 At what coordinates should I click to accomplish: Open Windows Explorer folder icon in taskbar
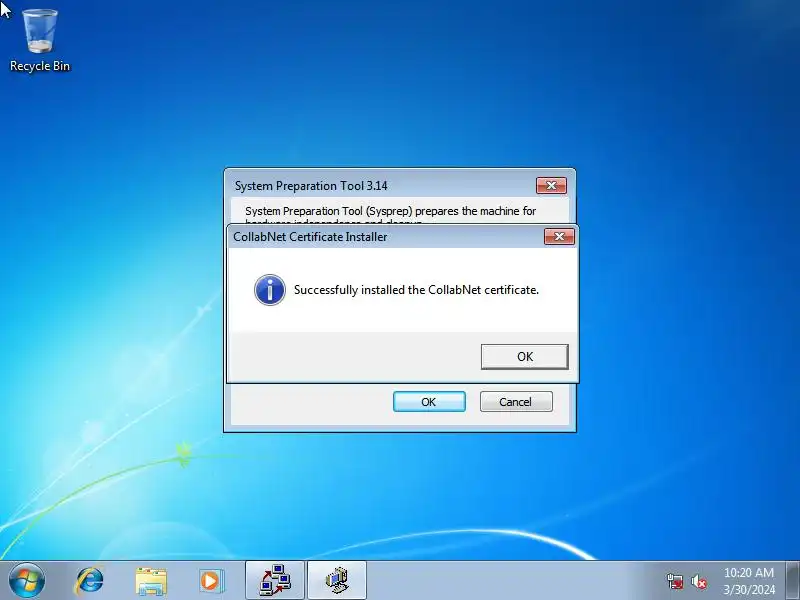(151, 581)
